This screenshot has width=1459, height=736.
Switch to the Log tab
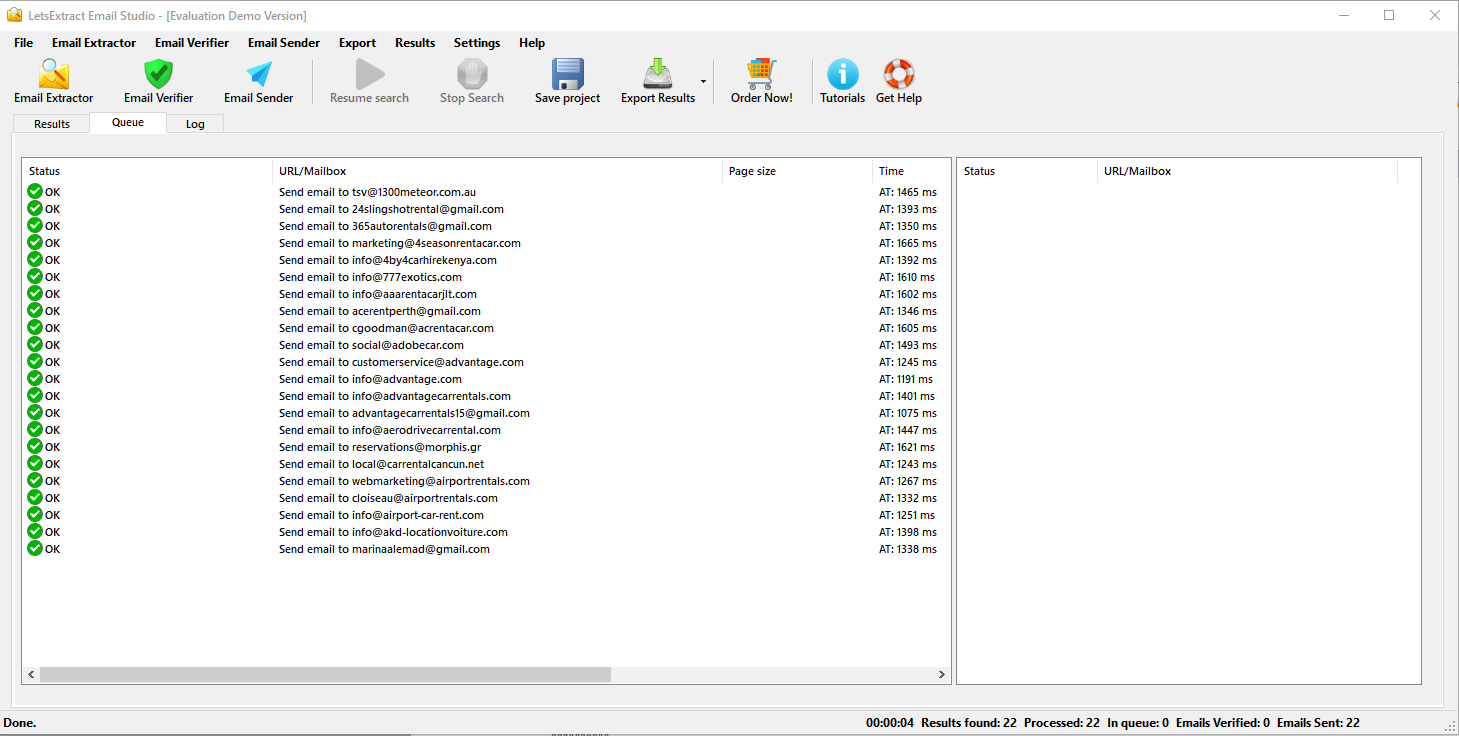[195, 124]
